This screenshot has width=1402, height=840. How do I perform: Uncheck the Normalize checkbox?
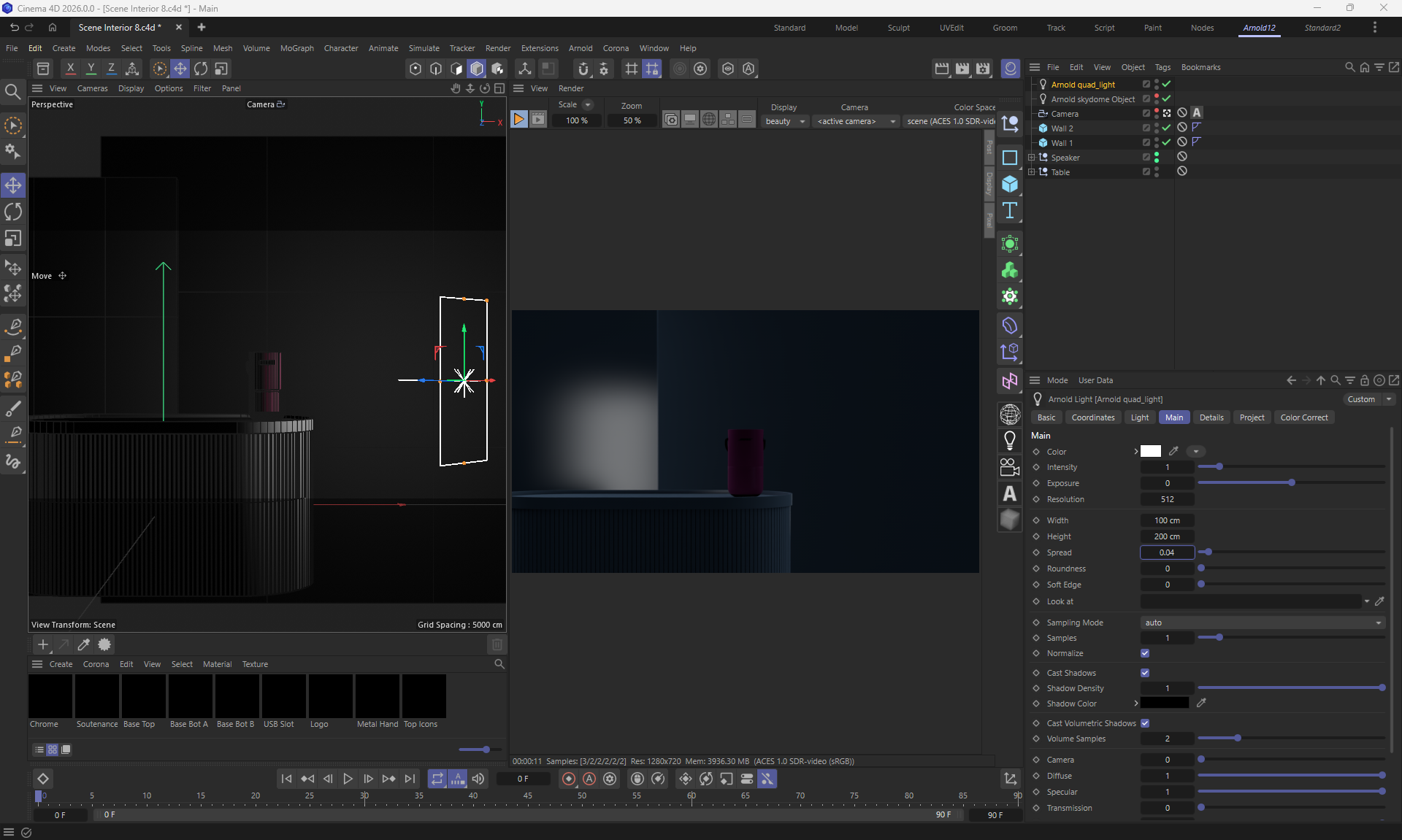(1145, 653)
